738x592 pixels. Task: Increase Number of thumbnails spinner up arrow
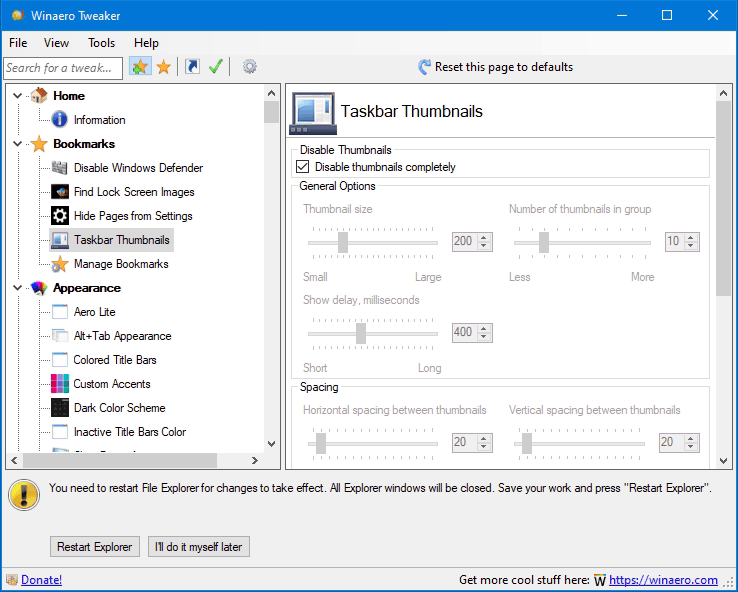pos(690,237)
